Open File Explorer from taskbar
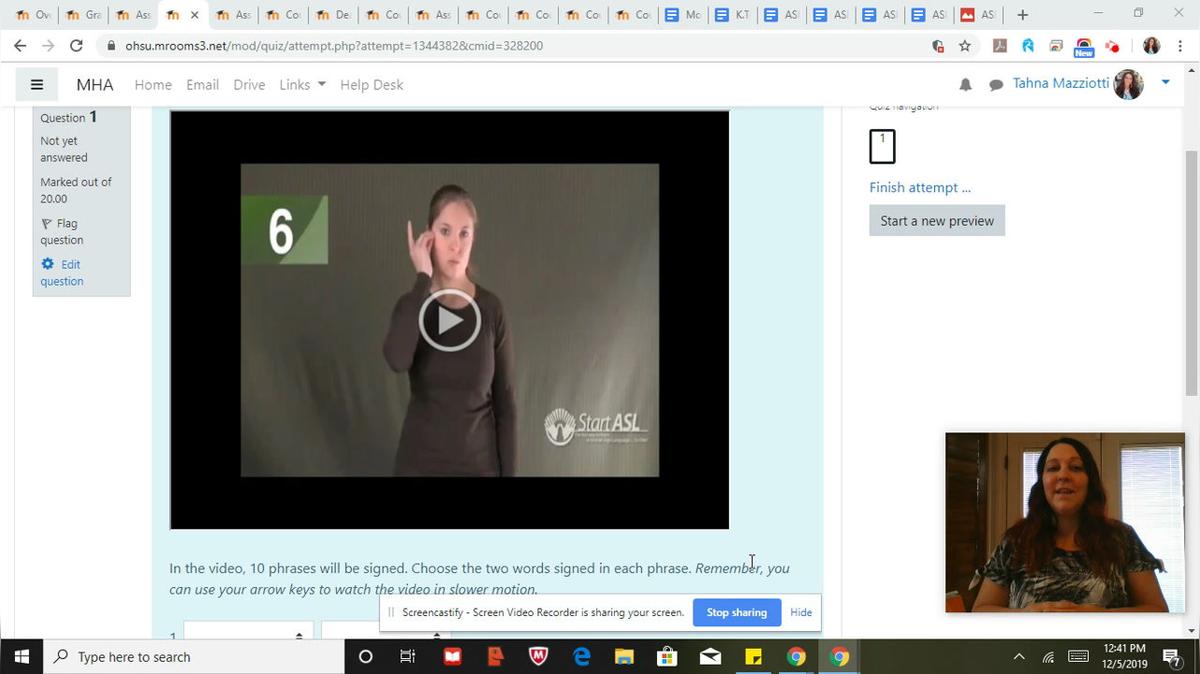Viewport: 1200px width, 674px height. click(625, 657)
